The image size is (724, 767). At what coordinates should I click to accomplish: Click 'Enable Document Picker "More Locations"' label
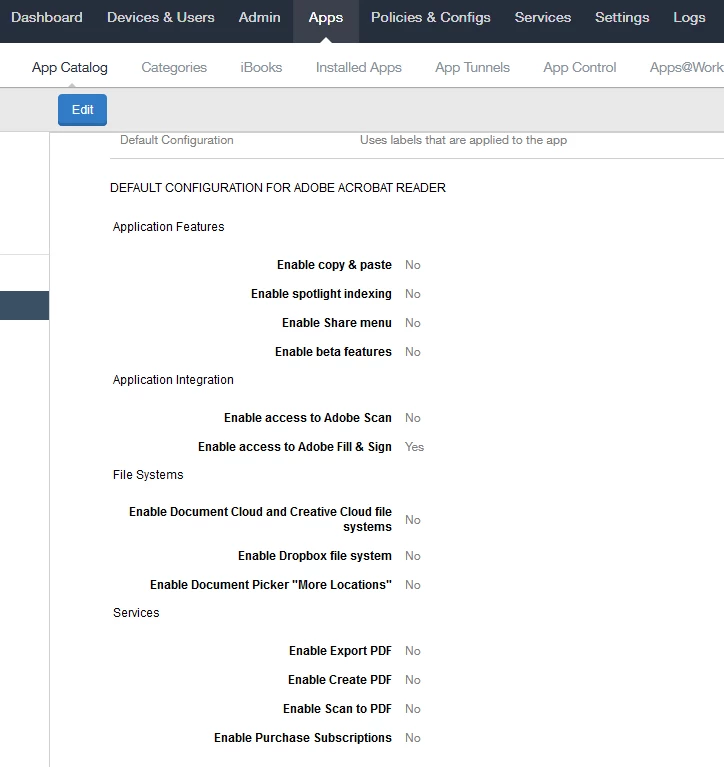click(271, 585)
